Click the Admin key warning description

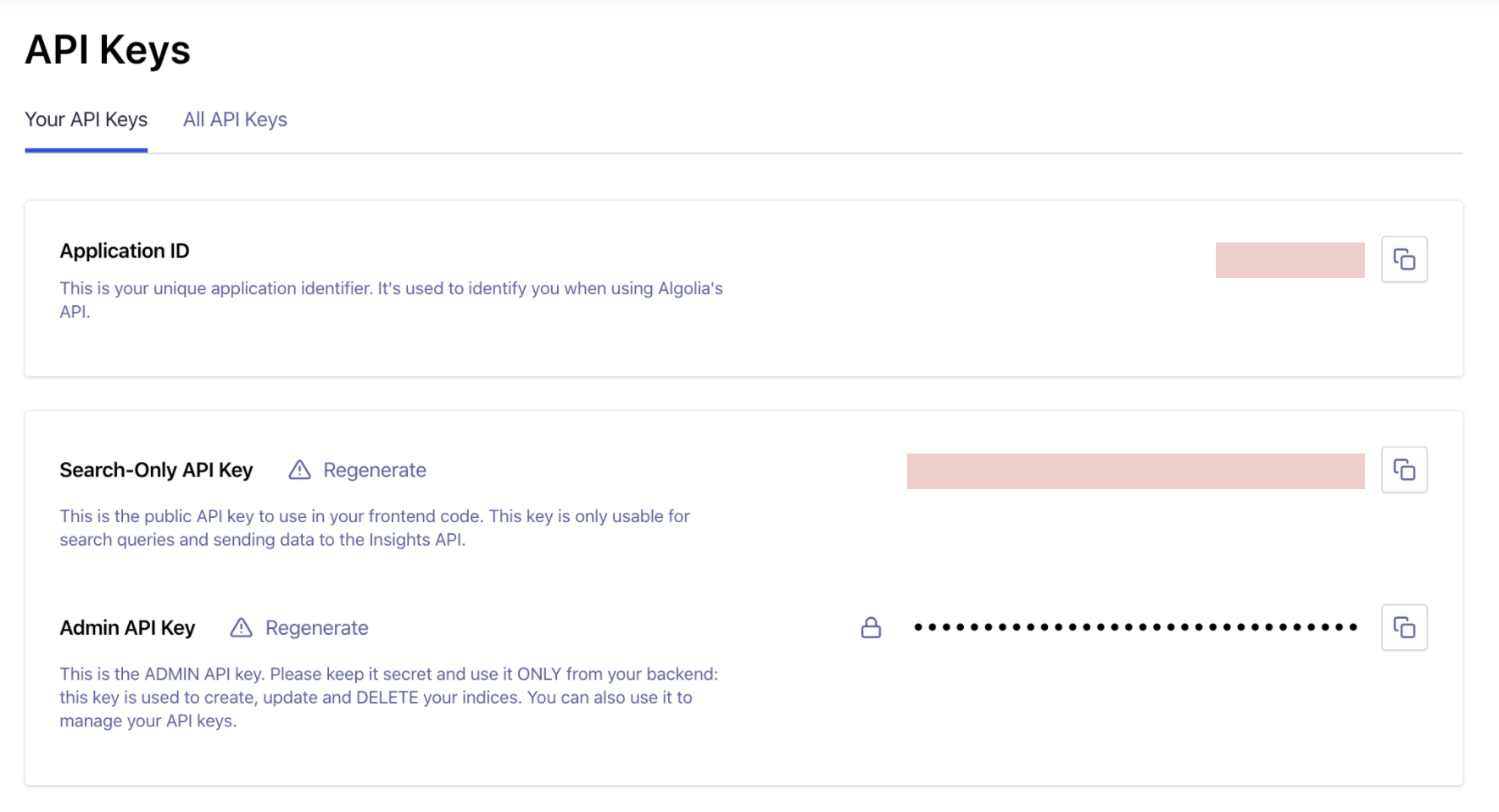388,697
